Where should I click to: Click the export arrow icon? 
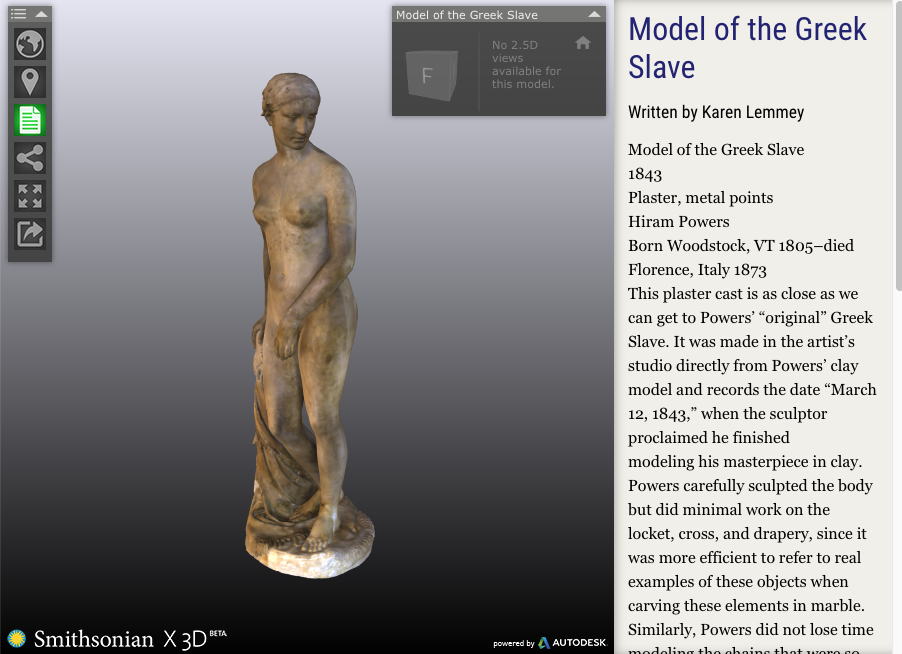[30, 234]
